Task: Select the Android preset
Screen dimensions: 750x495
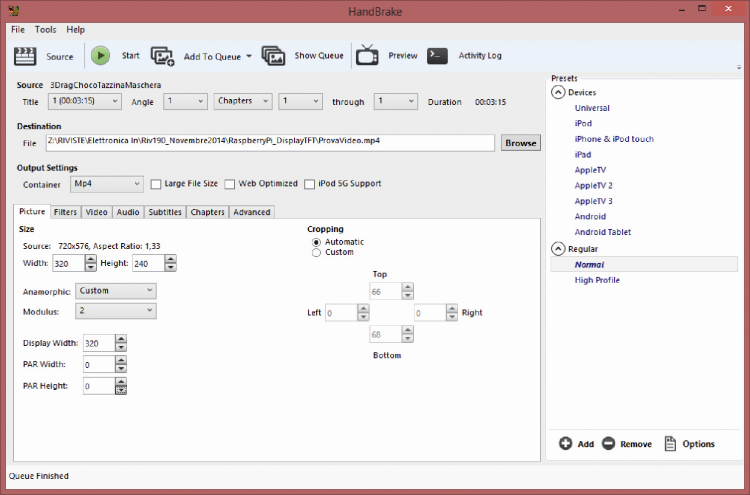Action: click(590, 217)
